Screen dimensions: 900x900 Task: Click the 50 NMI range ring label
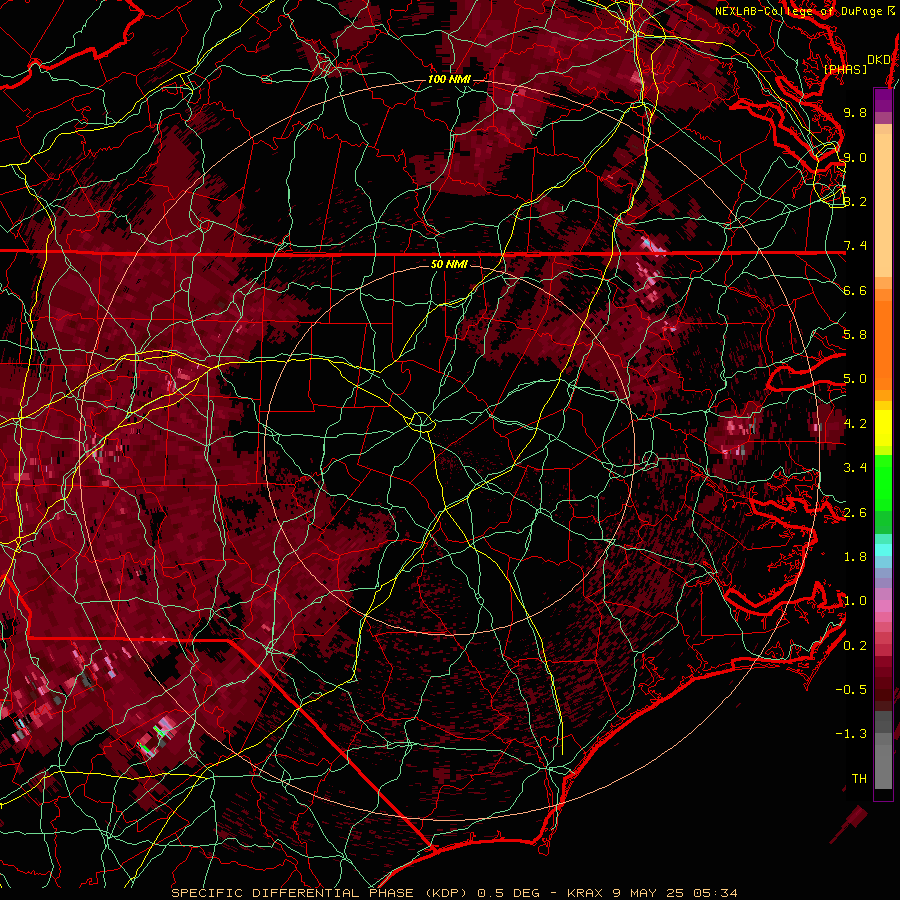[x=449, y=264]
